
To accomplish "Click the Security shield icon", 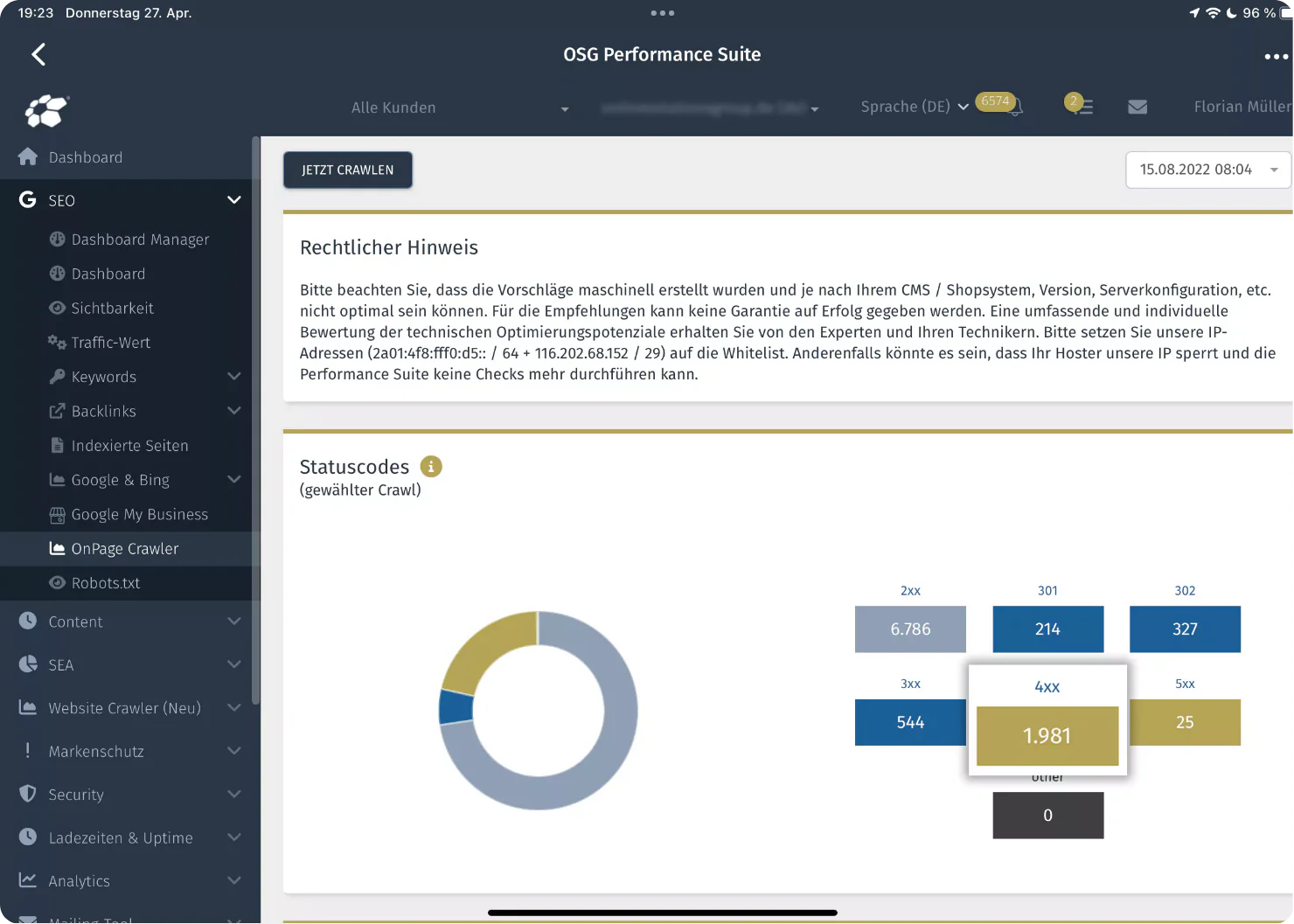I will (x=28, y=794).
